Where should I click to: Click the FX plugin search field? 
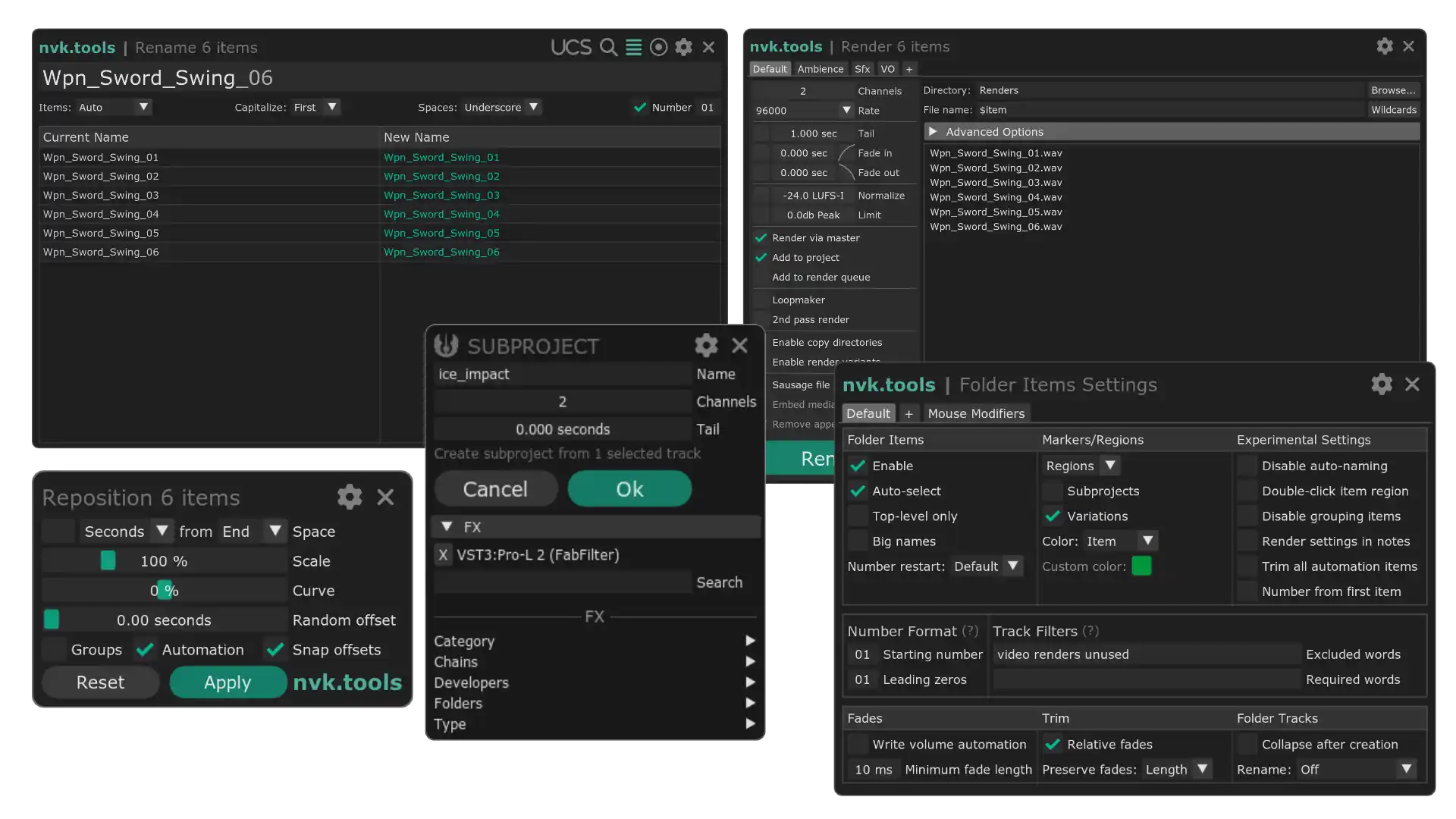561,582
